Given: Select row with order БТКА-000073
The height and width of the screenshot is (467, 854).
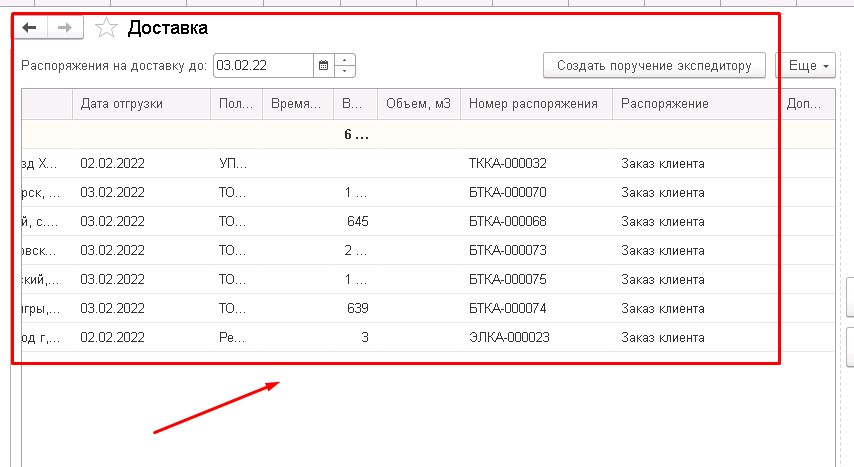Looking at the screenshot, I should pos(508,251).
